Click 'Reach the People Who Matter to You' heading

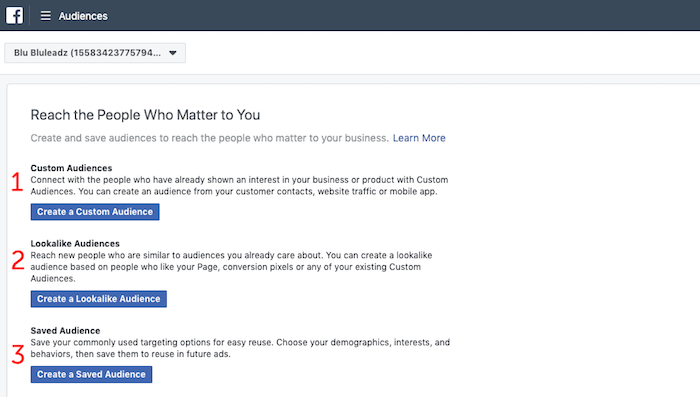(x=145, y=115)
